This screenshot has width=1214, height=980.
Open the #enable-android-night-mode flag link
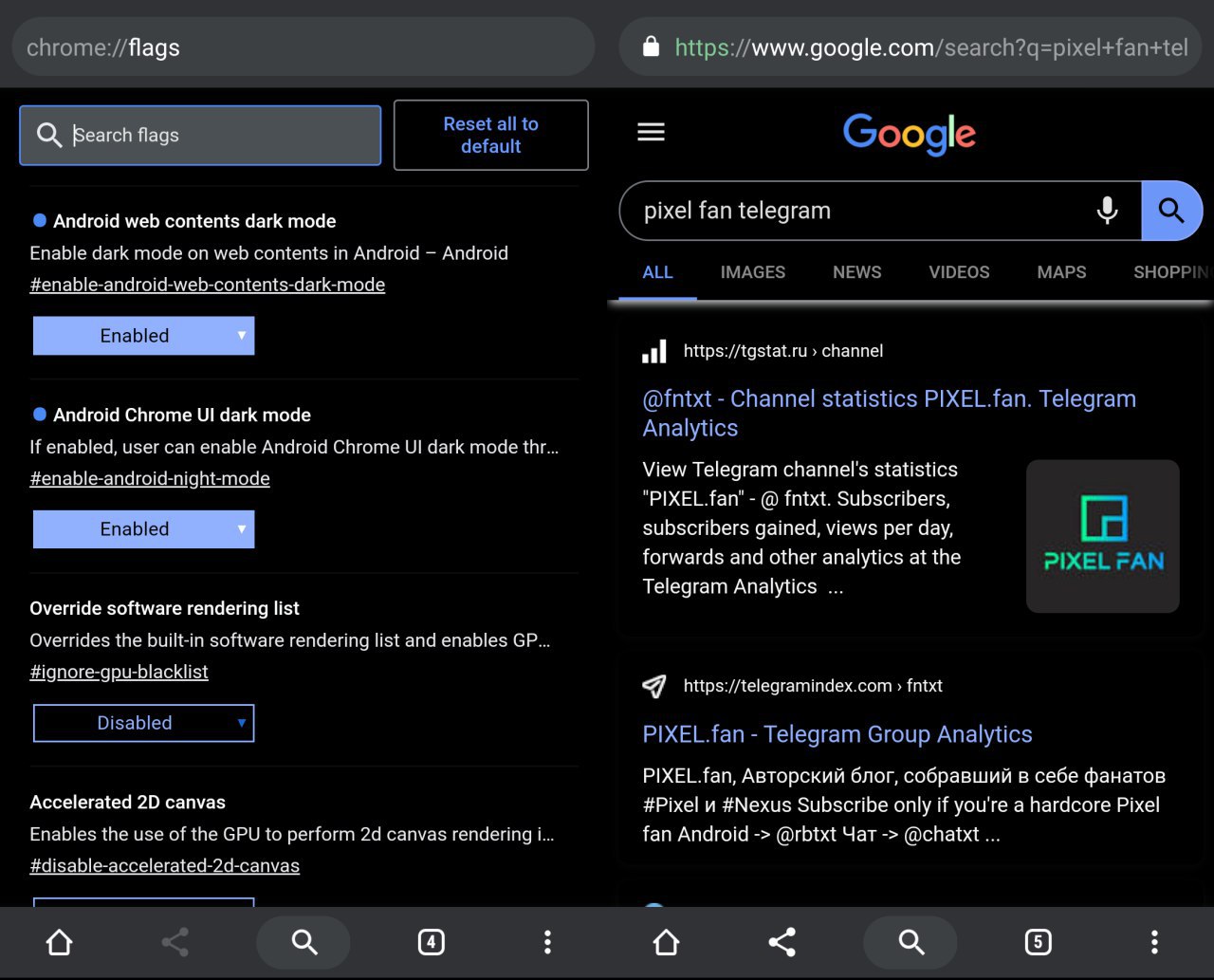150,479
